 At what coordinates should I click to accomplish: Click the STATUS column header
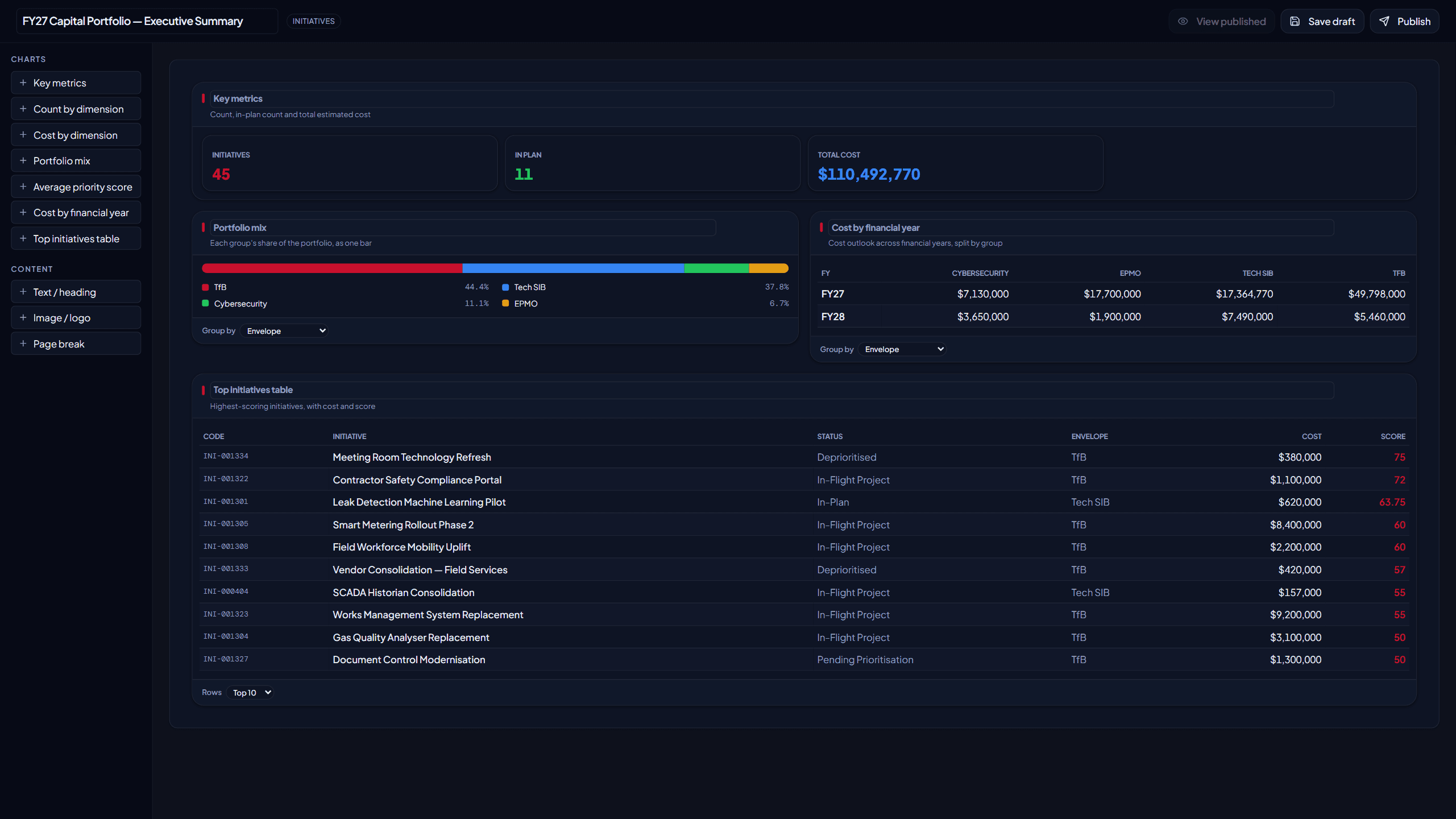pyautogui.click(x=830, y=436)
